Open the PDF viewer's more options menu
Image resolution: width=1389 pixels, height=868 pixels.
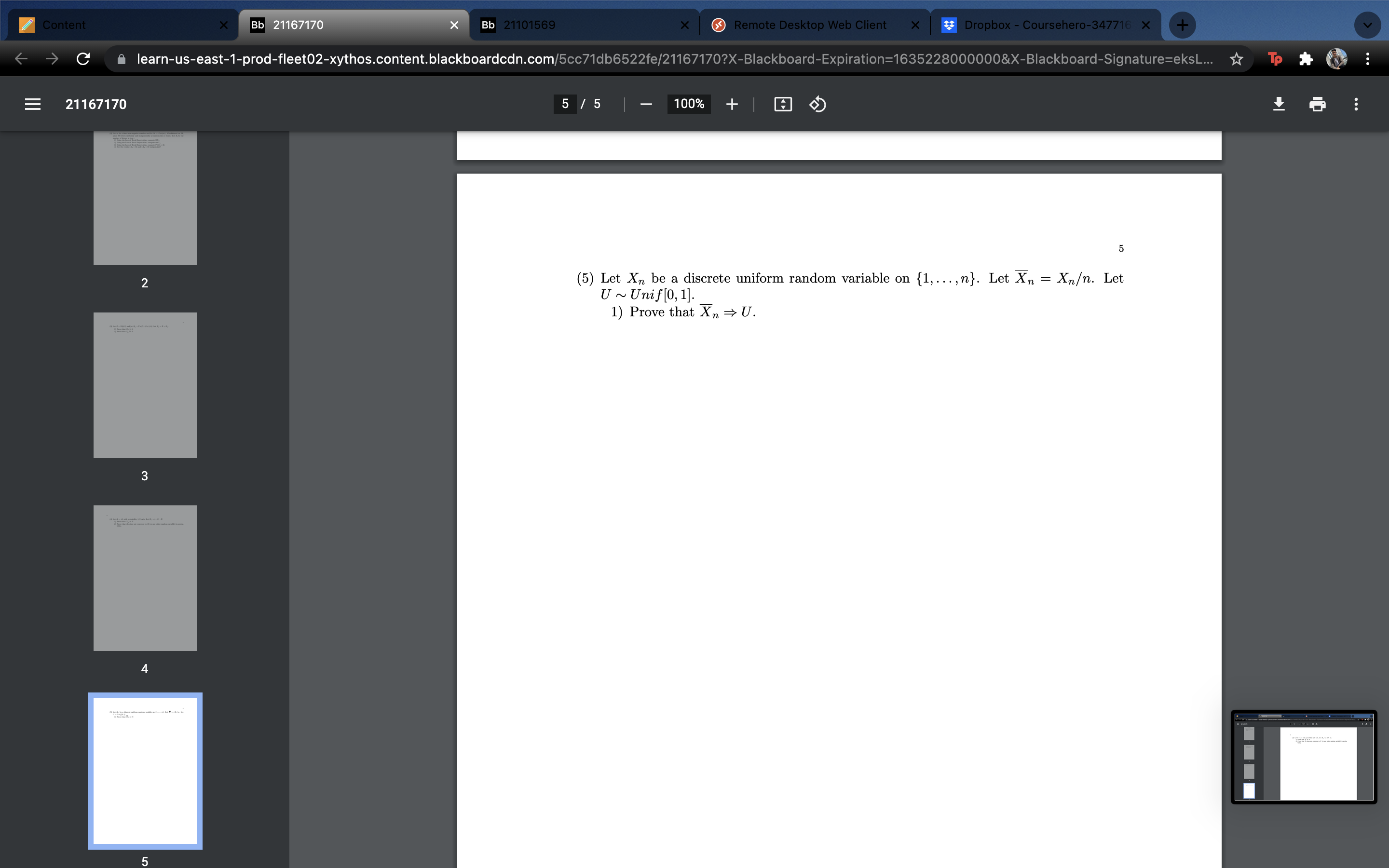[x=1356, y=104]
